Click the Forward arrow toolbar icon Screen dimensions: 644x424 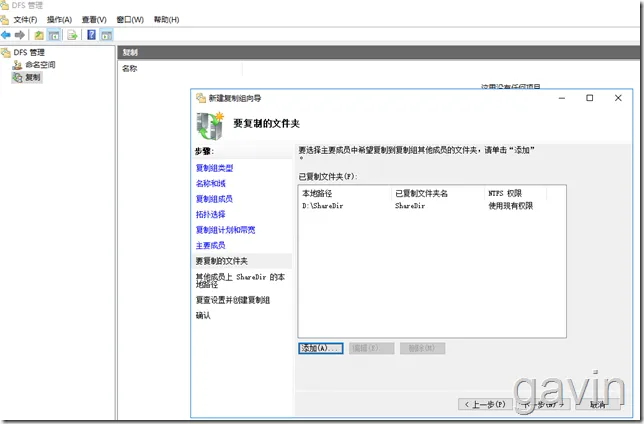coord(20,35)
